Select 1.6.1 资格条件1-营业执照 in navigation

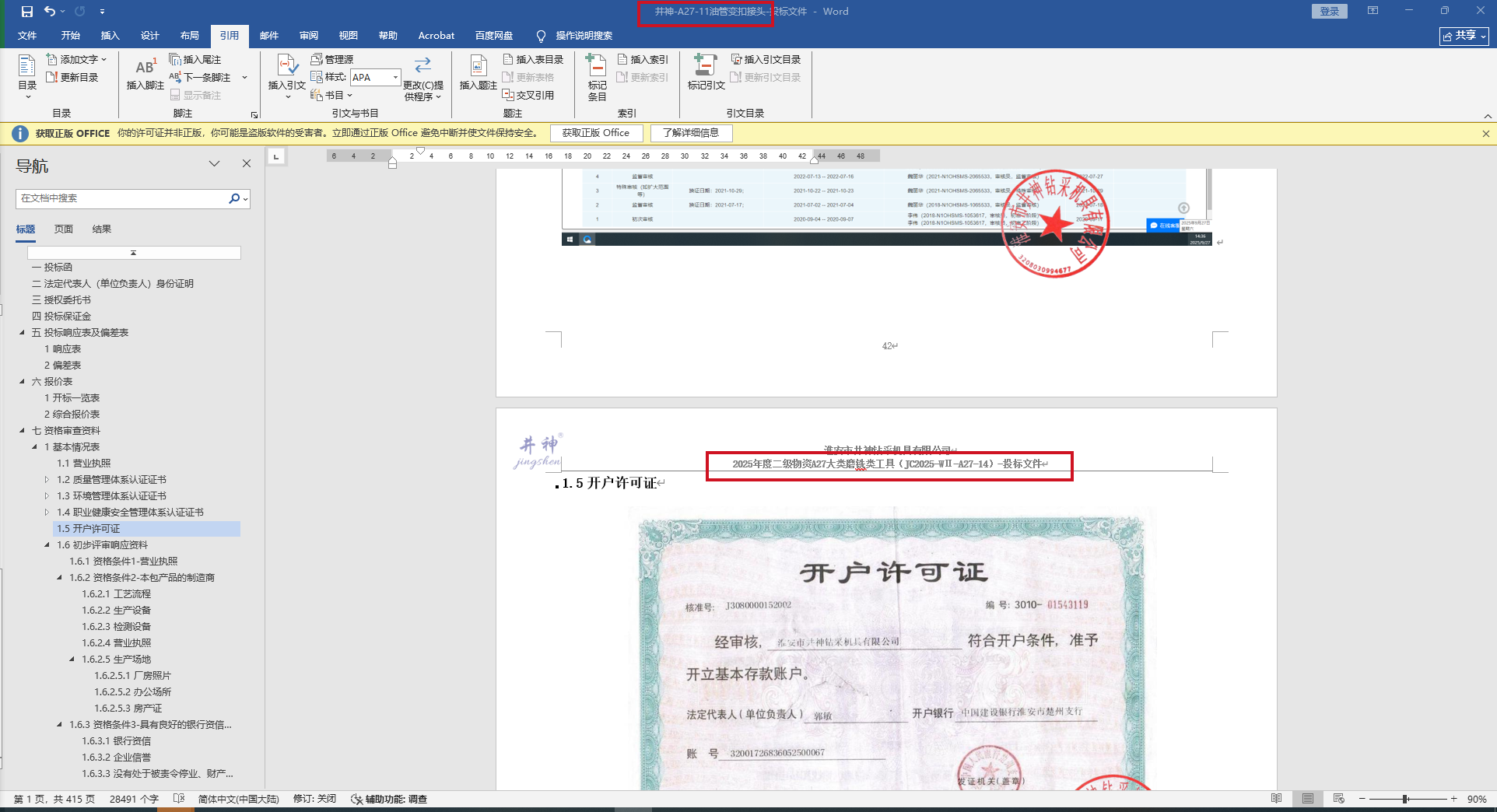(x=124, y=561)
